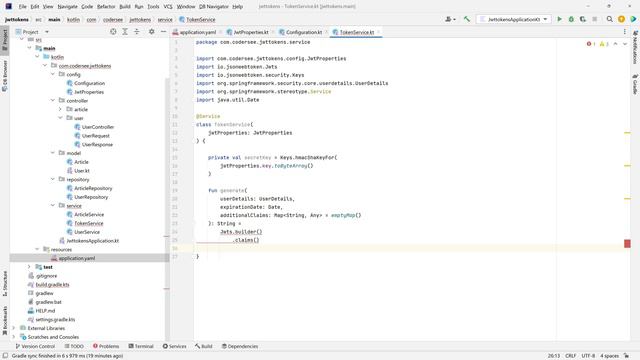Click the Debug bug icon

coord(571,19)
